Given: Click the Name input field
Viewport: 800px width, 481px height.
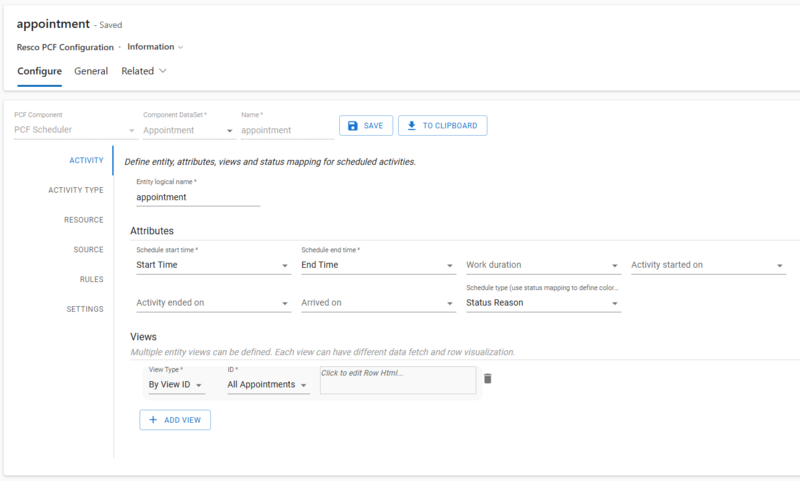Looking at the screenshot, I should (287, 130).
